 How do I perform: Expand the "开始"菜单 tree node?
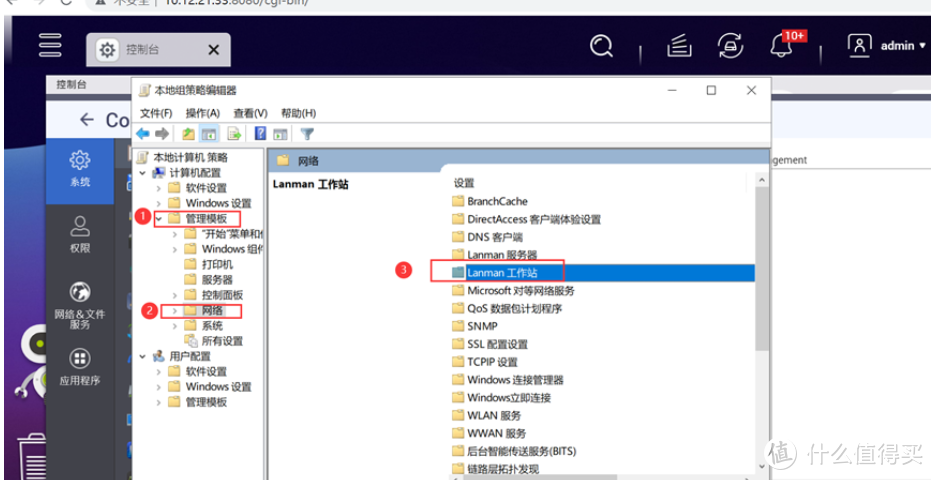tap(175, 234)
